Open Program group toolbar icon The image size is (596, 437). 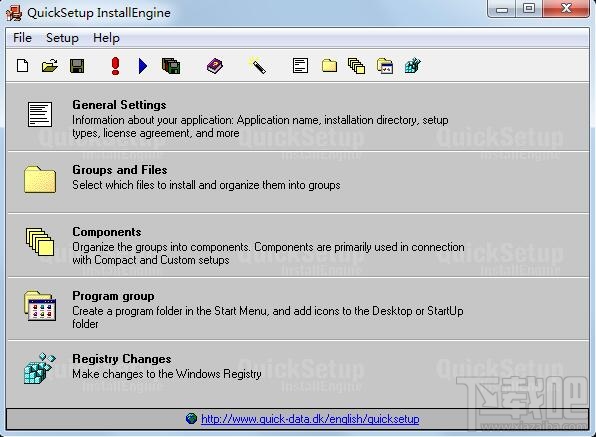(x=385, y=66)
